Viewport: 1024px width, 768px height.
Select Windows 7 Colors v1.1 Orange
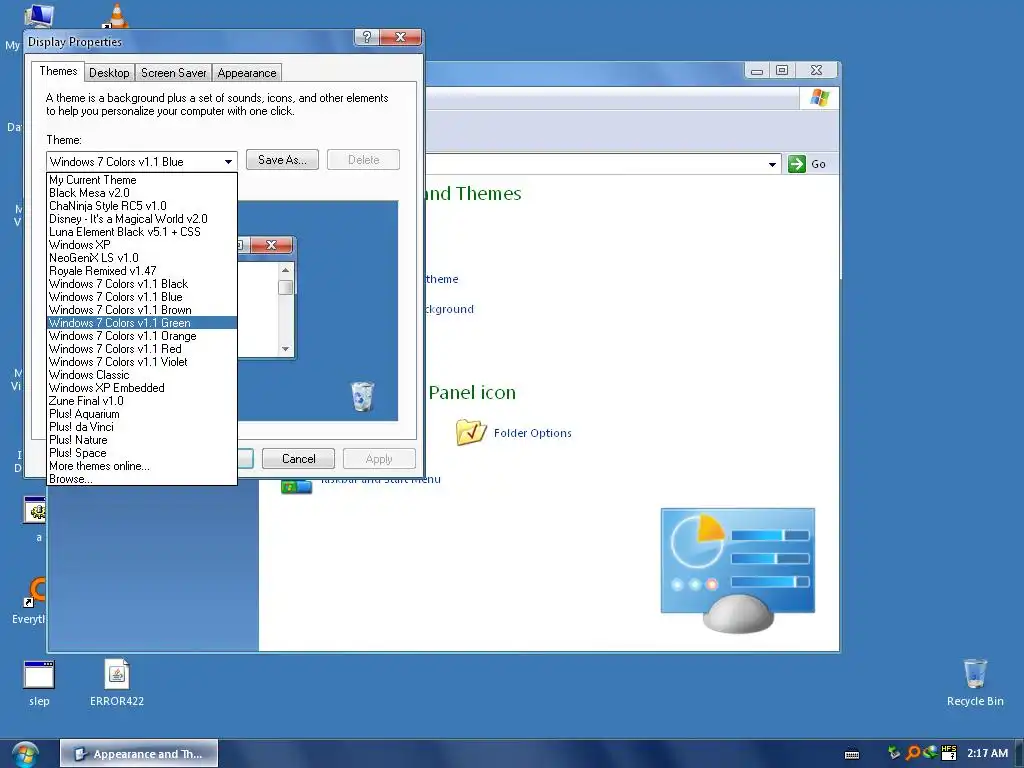[x=142, y=336]
